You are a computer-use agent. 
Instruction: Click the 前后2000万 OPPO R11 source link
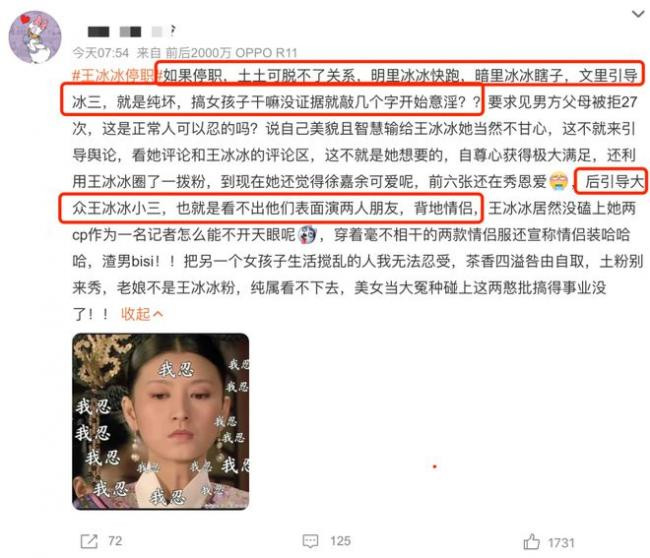[x=231, y=53]
